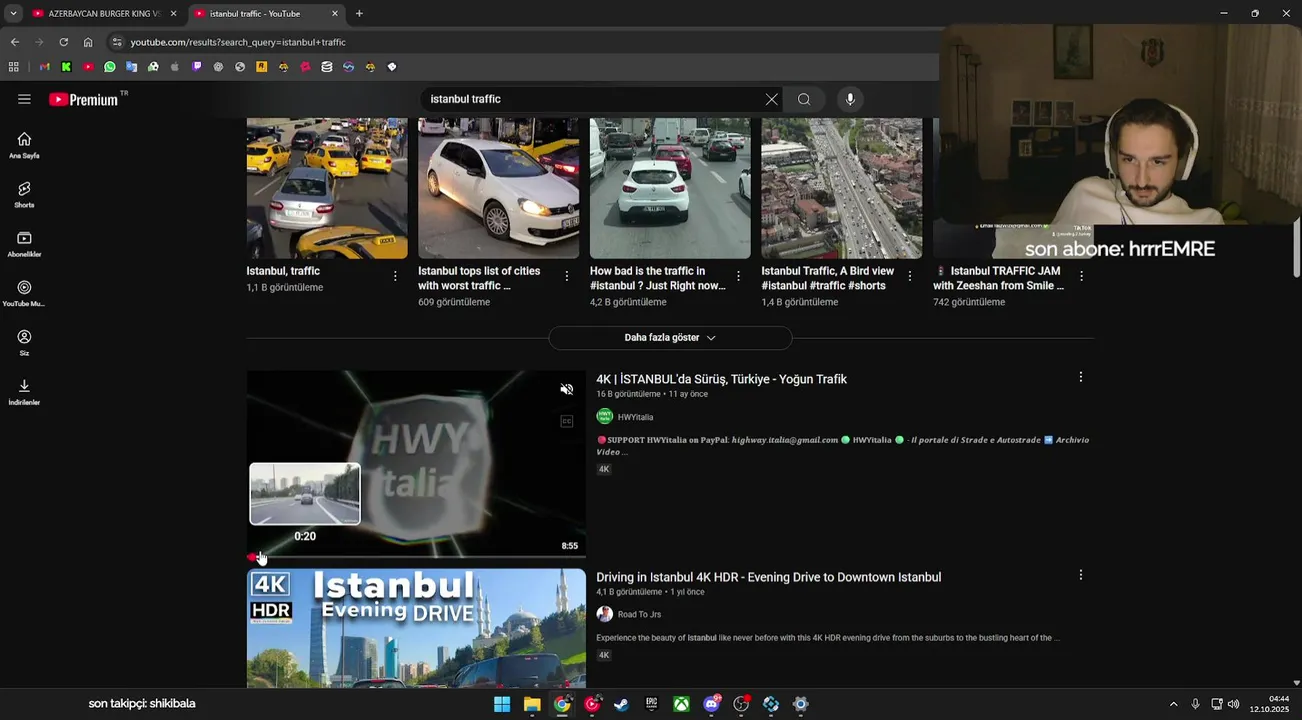Viewport: 1302px width, 720px height.
Task: Clear the search query with X
Action: tap(771, 99)
